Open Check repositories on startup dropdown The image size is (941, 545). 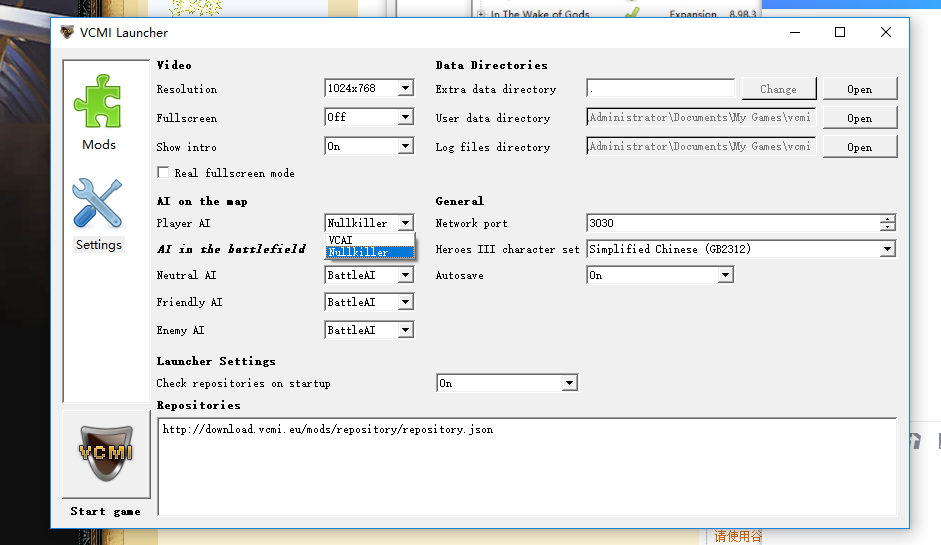coord(507,383)
